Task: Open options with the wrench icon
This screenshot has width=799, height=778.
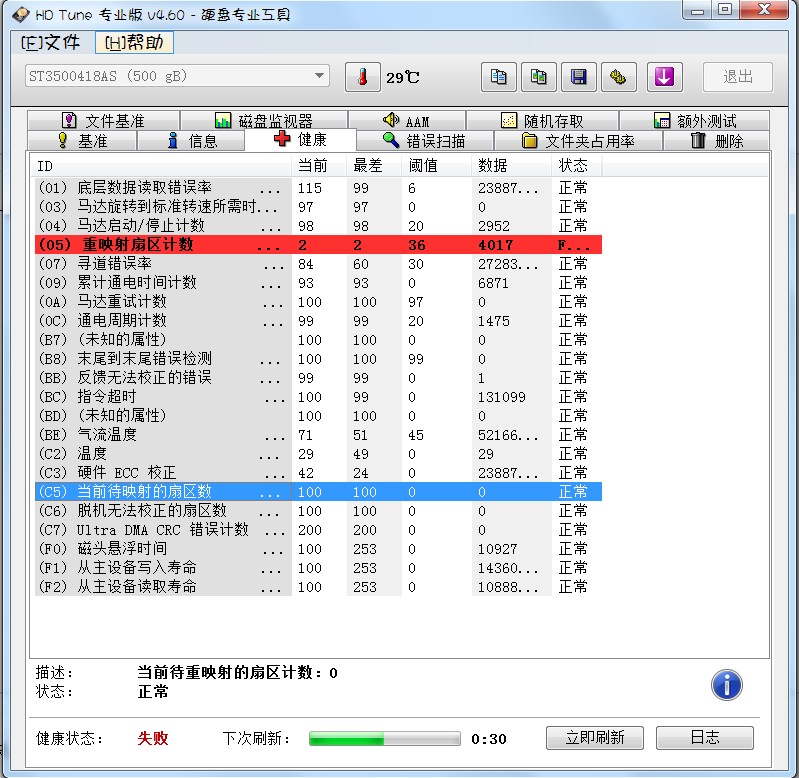Action: coord(619,77)
